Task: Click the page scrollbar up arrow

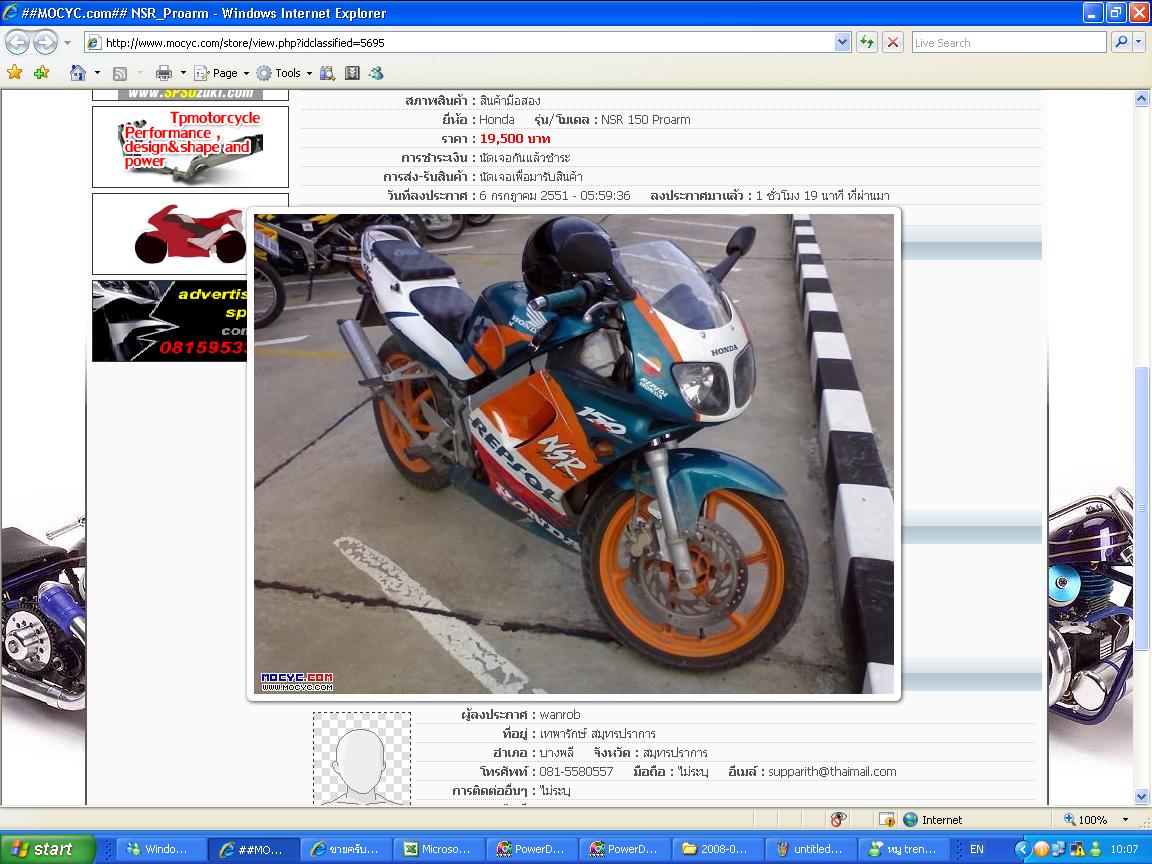Action: 1141,98
